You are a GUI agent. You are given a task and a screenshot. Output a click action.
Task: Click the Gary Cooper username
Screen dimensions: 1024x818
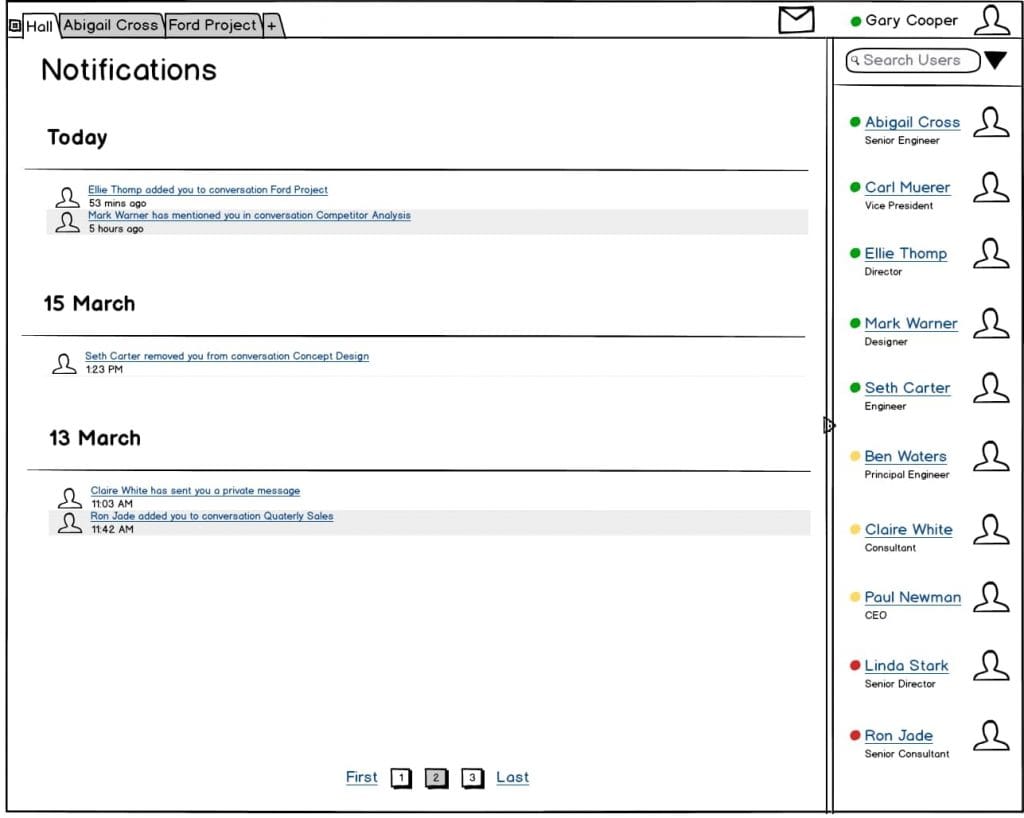pyautogui.click(x=911, y=21)
